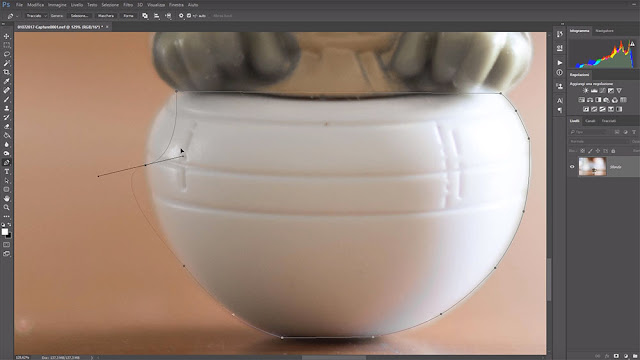
Task: Select the Hand tool
Action: pos(6,198)
